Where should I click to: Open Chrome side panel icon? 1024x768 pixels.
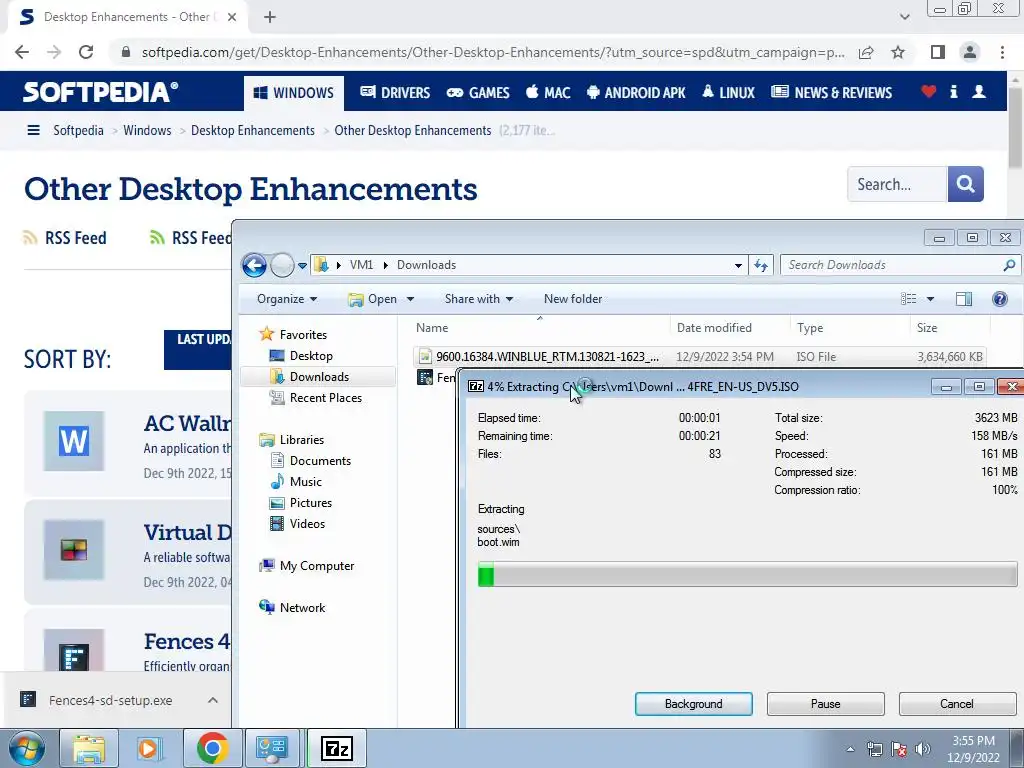coord(938,52)
